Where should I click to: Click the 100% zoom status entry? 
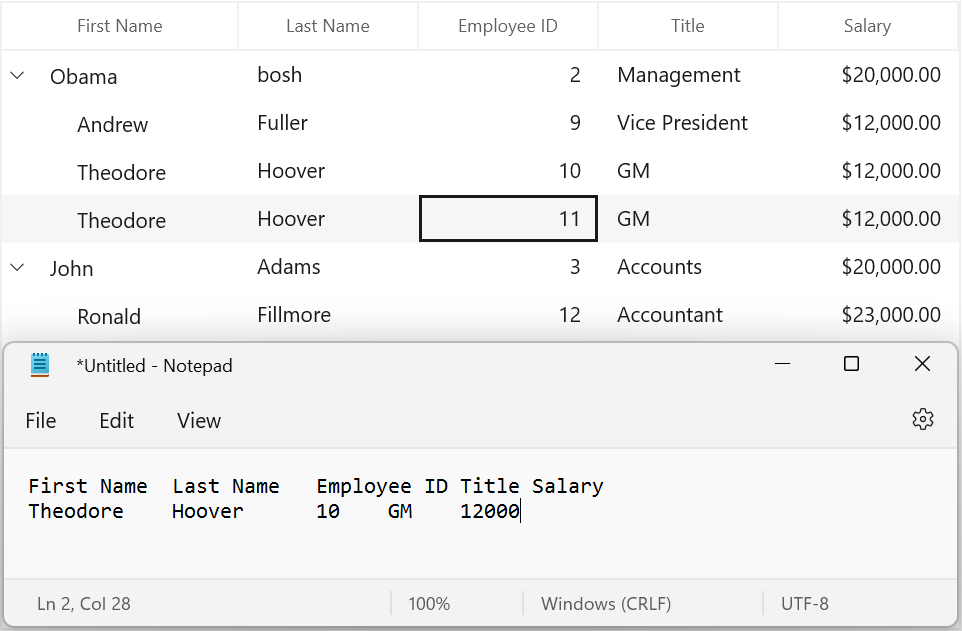429,603
